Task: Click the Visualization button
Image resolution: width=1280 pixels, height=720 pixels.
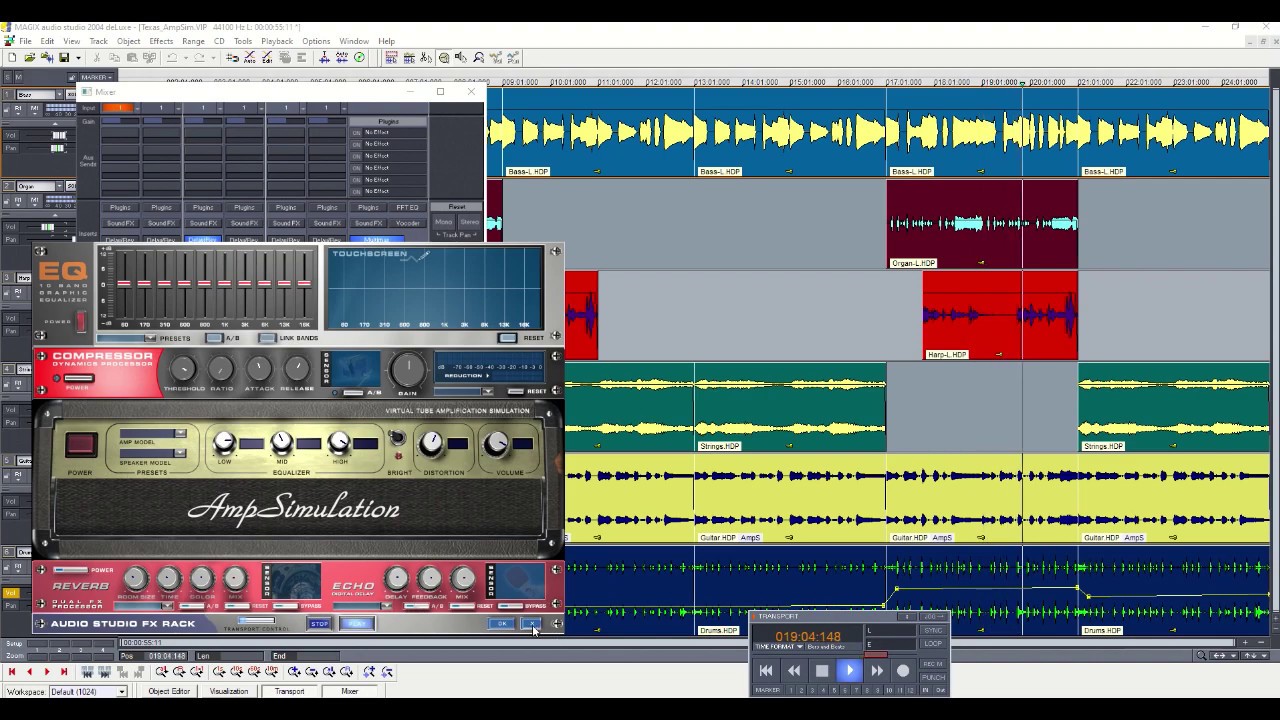Action: point(228,692)
